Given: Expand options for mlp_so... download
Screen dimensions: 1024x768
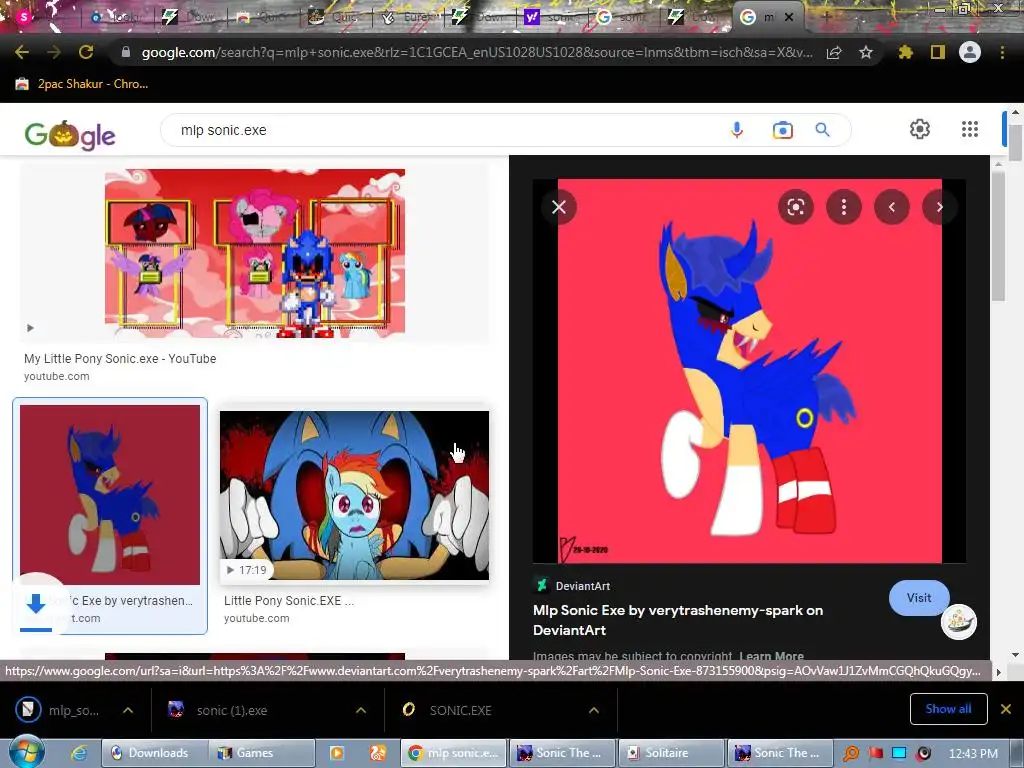Looking at the screenshot, I should click(x=128, y=710).
